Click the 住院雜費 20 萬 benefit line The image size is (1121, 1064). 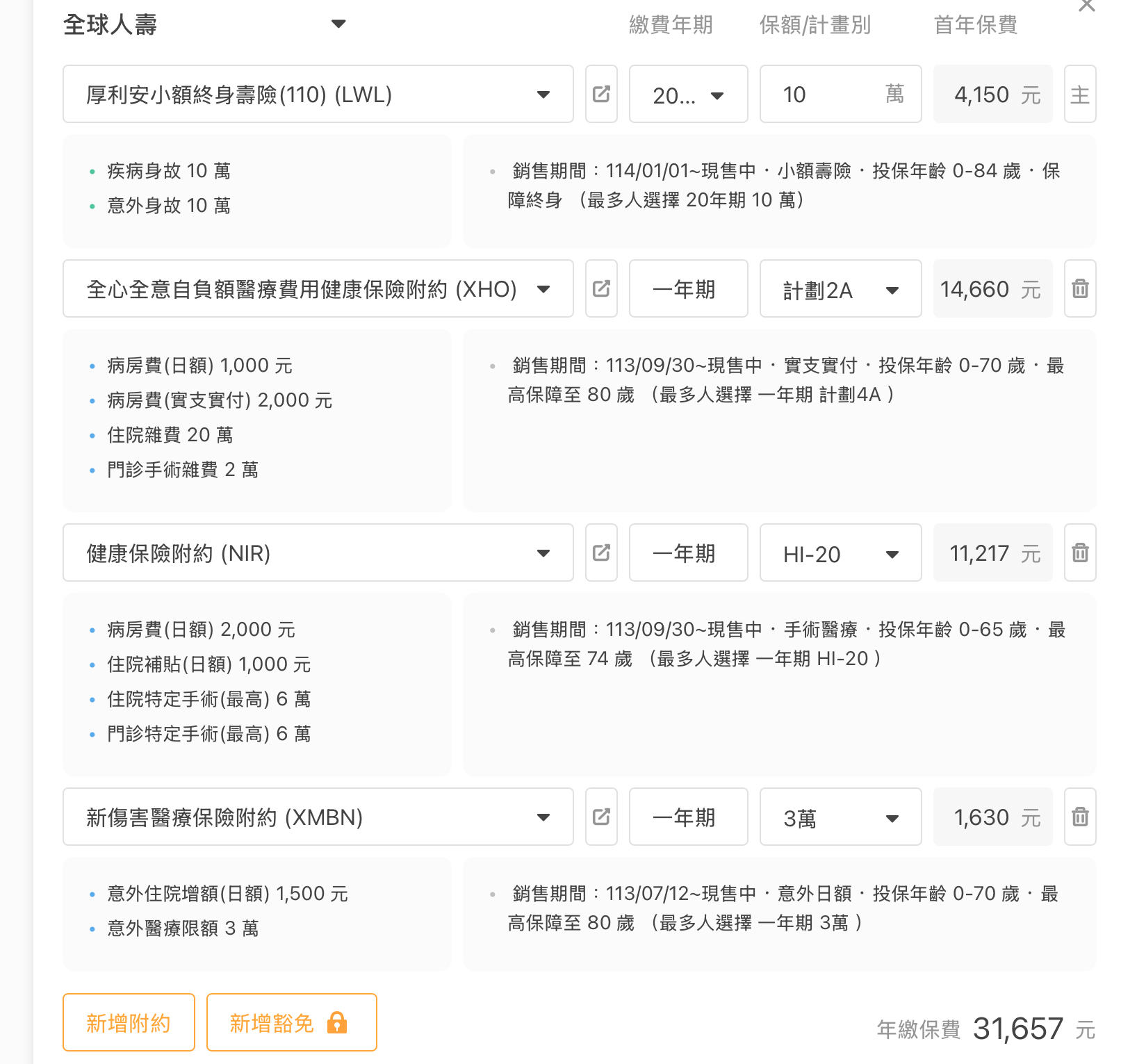point(170,434)
